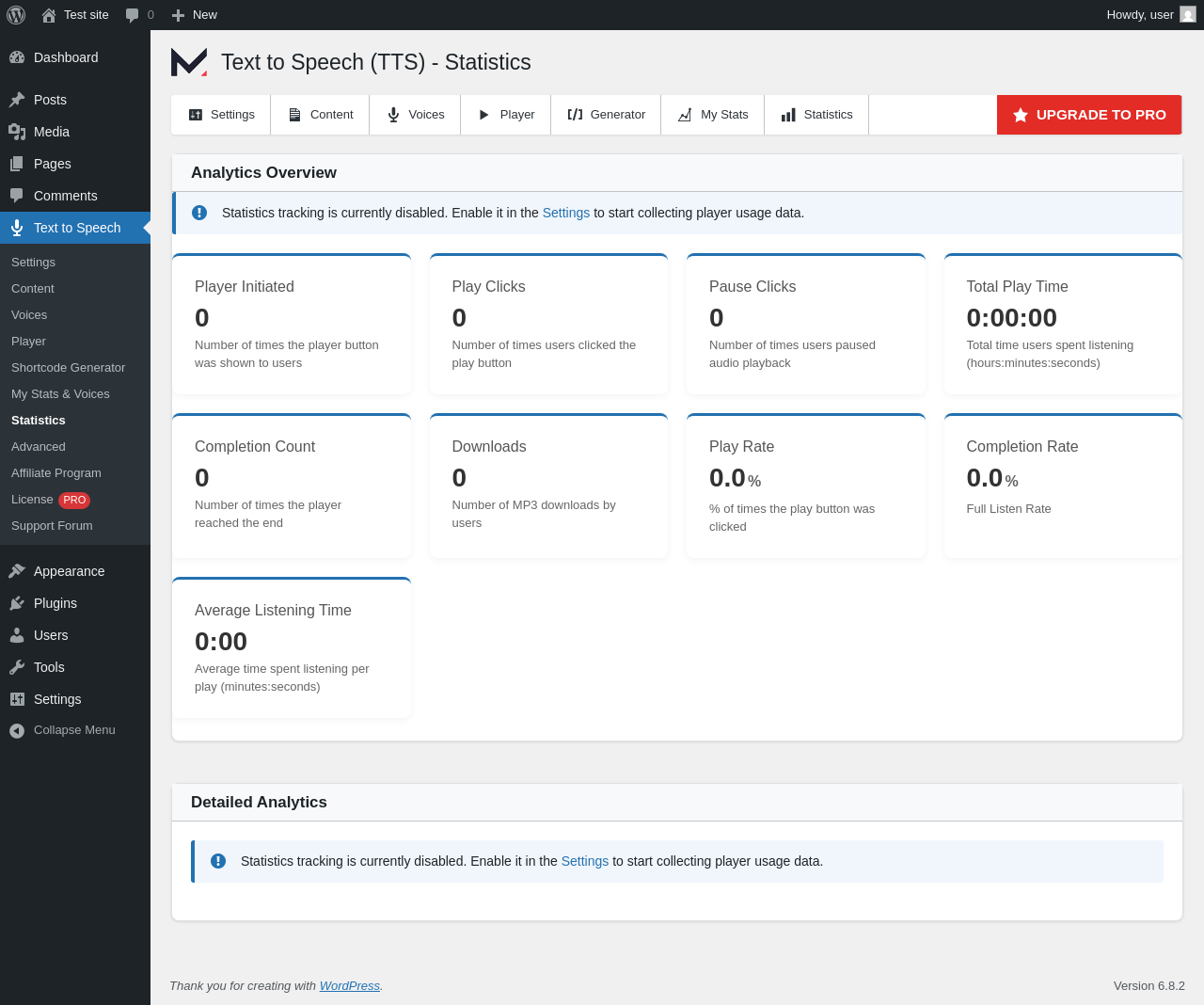Click the user avatar in top right

pyautogui.click(x=1188, y=14)
